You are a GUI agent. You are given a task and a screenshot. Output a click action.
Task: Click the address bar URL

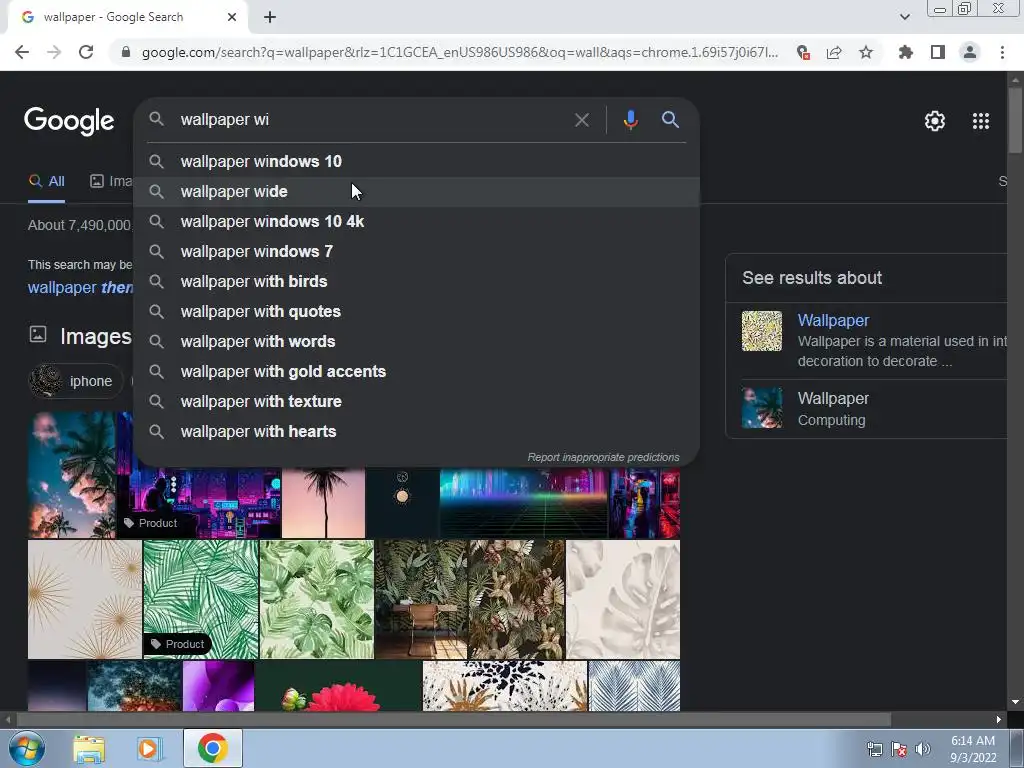[x=459, y=52]
